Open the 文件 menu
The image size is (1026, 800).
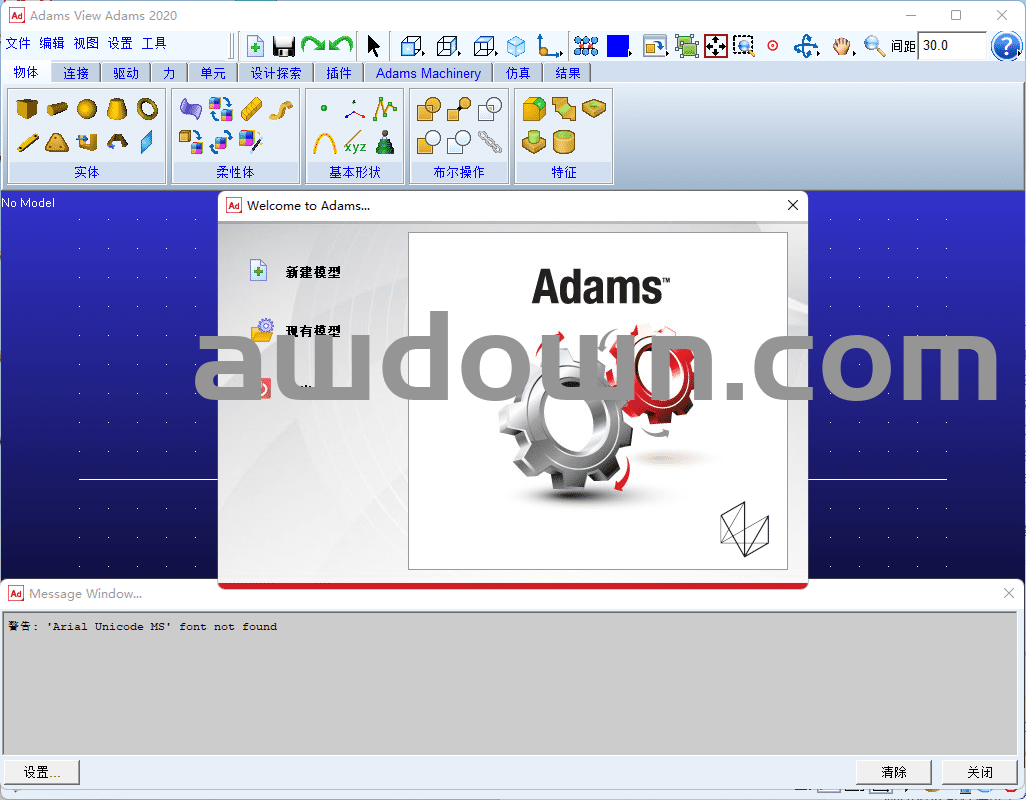pos(18,43)
